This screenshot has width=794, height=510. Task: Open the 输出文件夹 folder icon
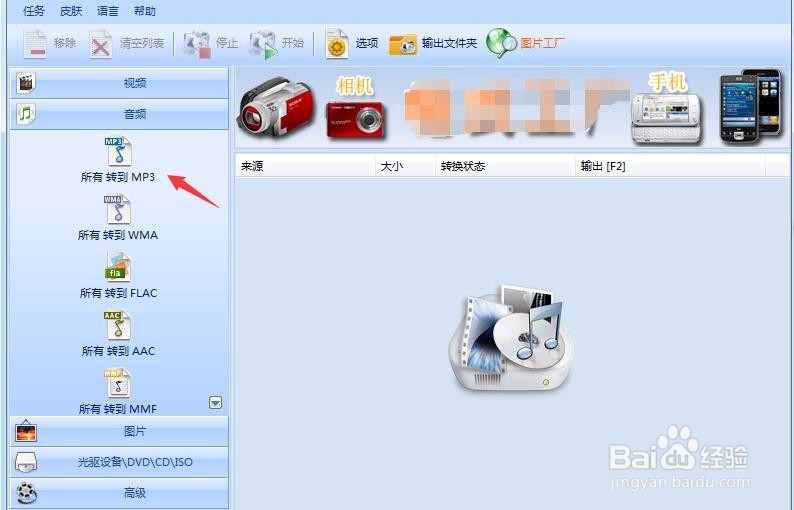pos(403,45)
